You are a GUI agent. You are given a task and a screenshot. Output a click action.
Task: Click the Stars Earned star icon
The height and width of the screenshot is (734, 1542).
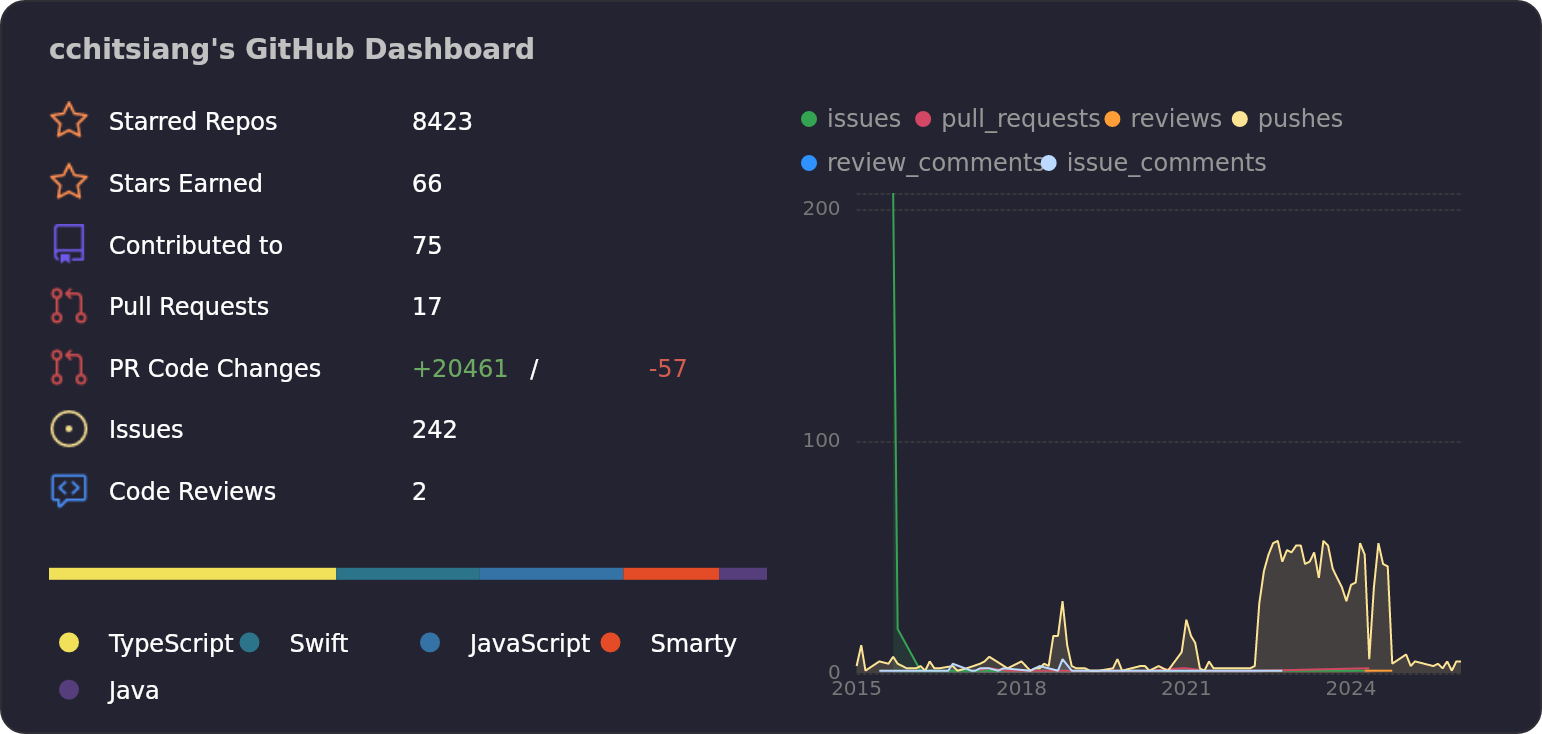69,183
